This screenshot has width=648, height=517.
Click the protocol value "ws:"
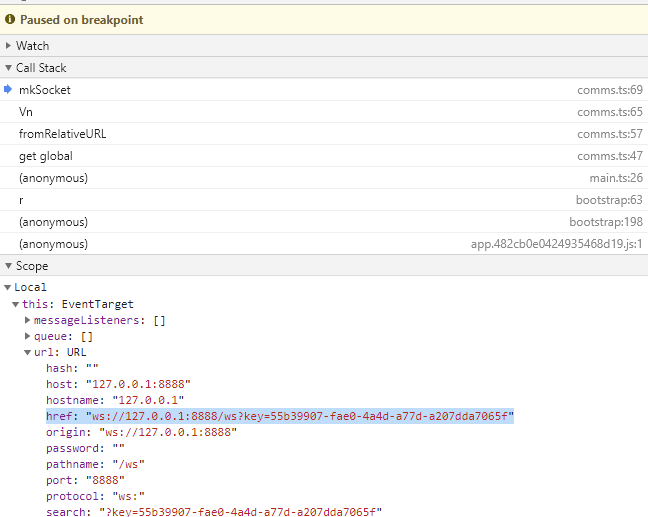(129, 496)
